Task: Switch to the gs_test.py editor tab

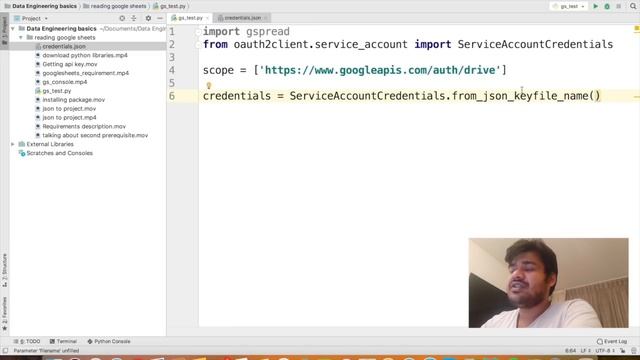Action: (x=188, y=18)
